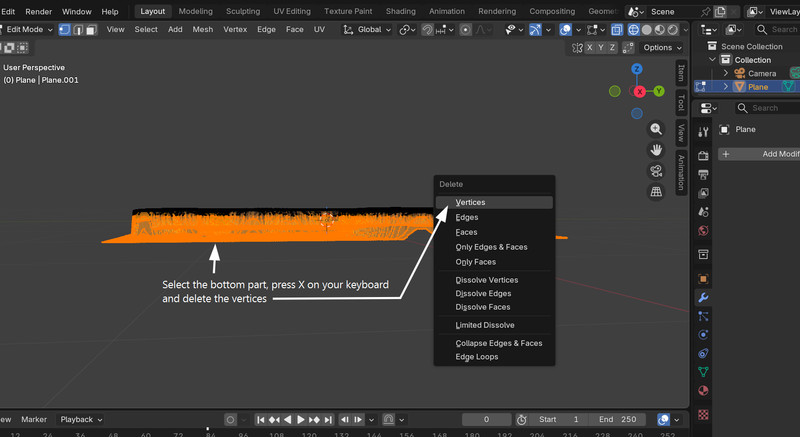Click the Add Modifier button
The height and width of the screenshot is (437, 800).
coord(759,154)
